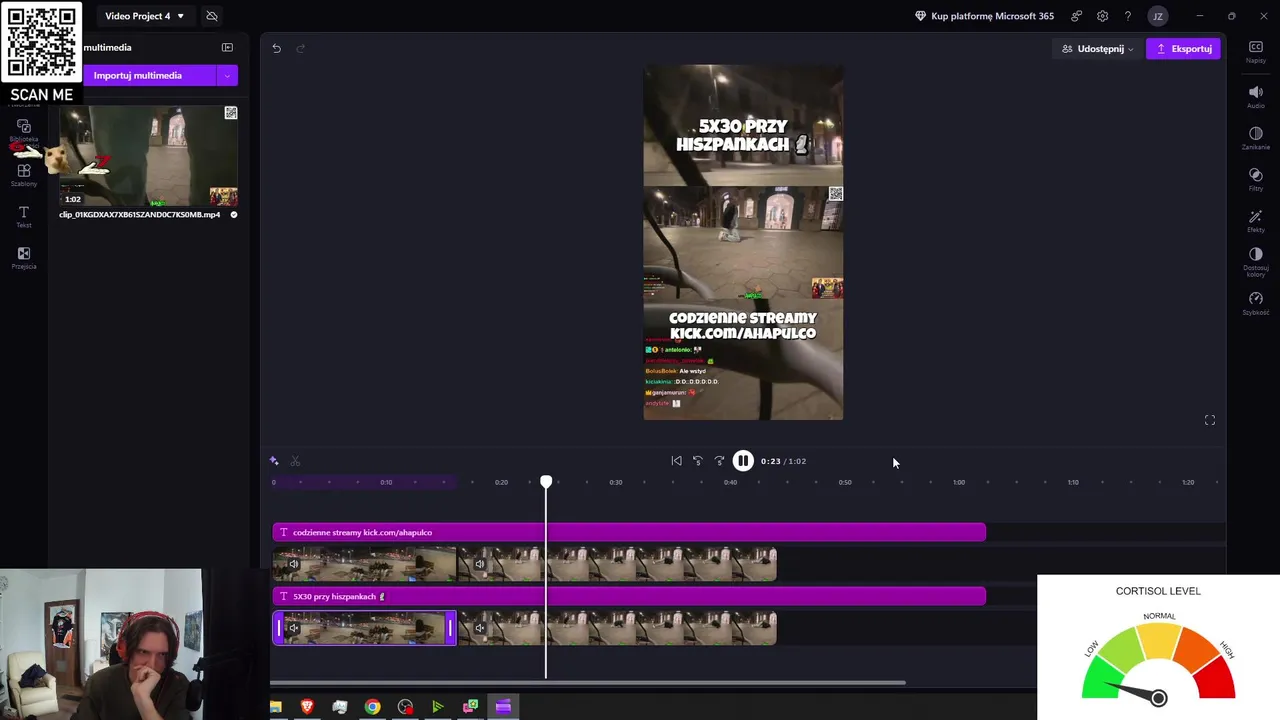Image resolution: width=1280 pixels, height=720 pixels.
Task: Skip to the beginning of the video
Action: pos(676,461)
